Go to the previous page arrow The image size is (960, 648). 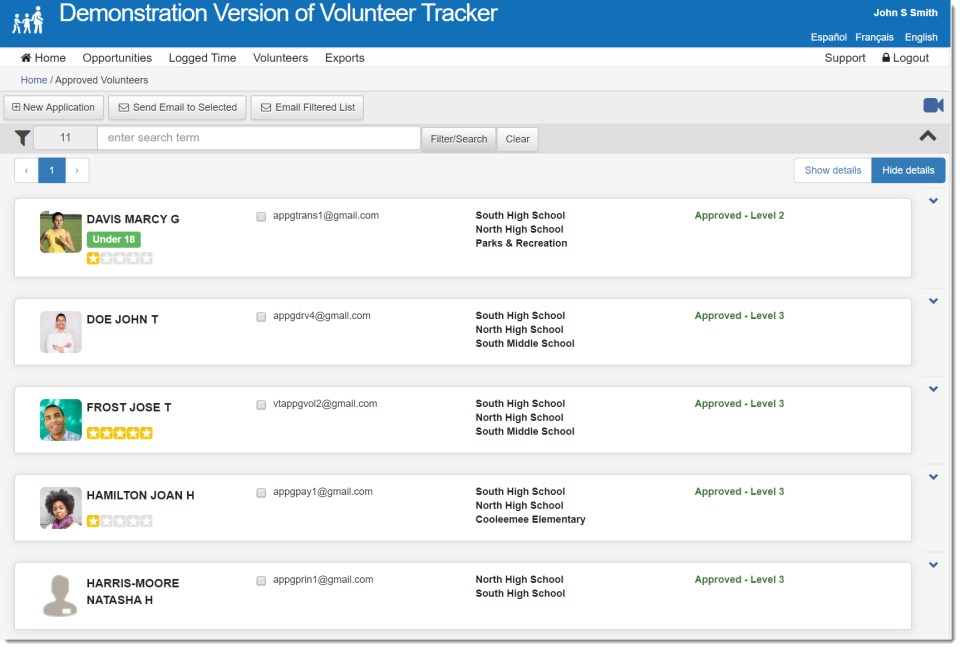click(x=26, y=170)
